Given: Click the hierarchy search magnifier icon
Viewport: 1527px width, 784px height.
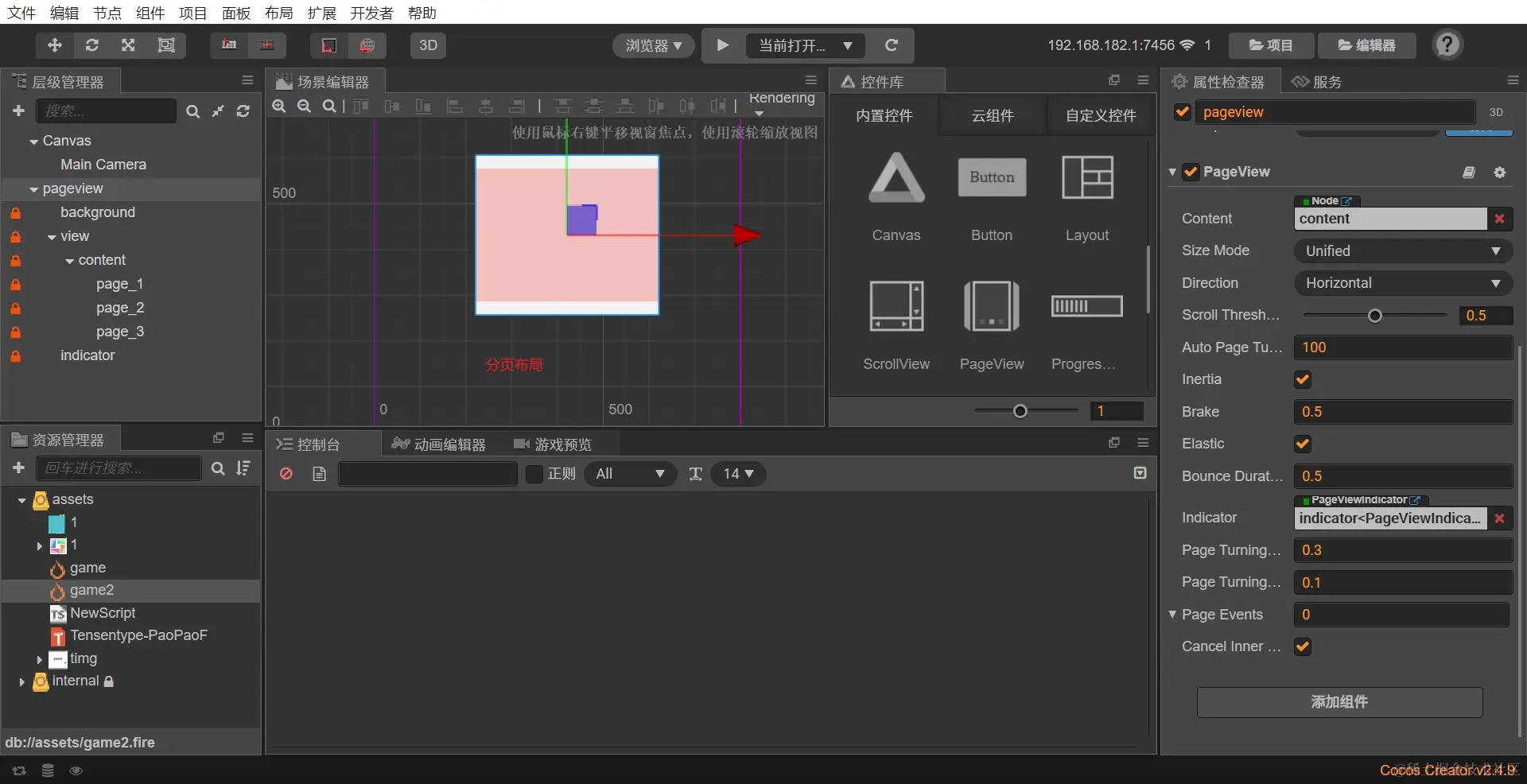Looking at the screenshot, I should (192, 111).
